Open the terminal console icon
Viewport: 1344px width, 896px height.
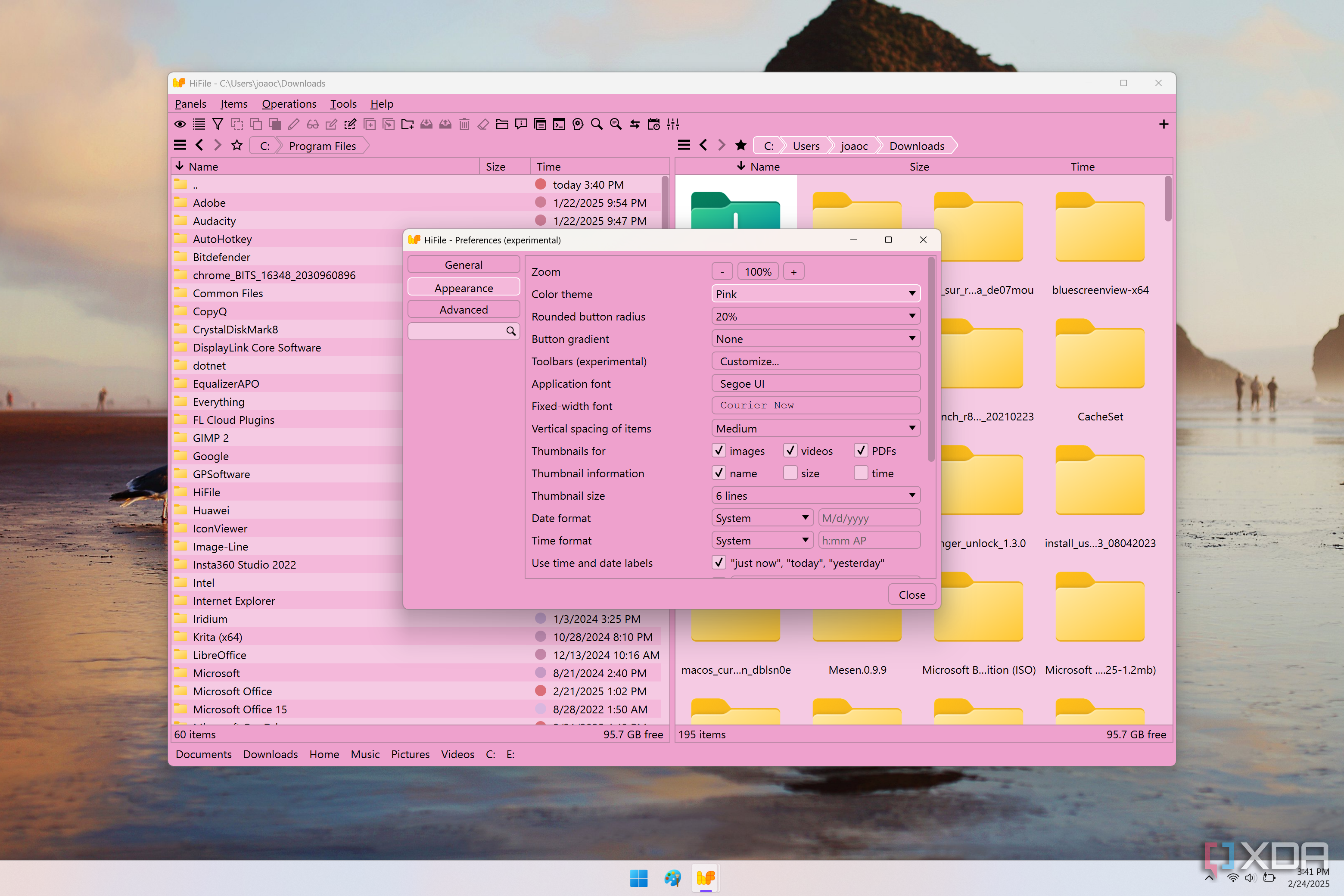click(x=559, y=124)
